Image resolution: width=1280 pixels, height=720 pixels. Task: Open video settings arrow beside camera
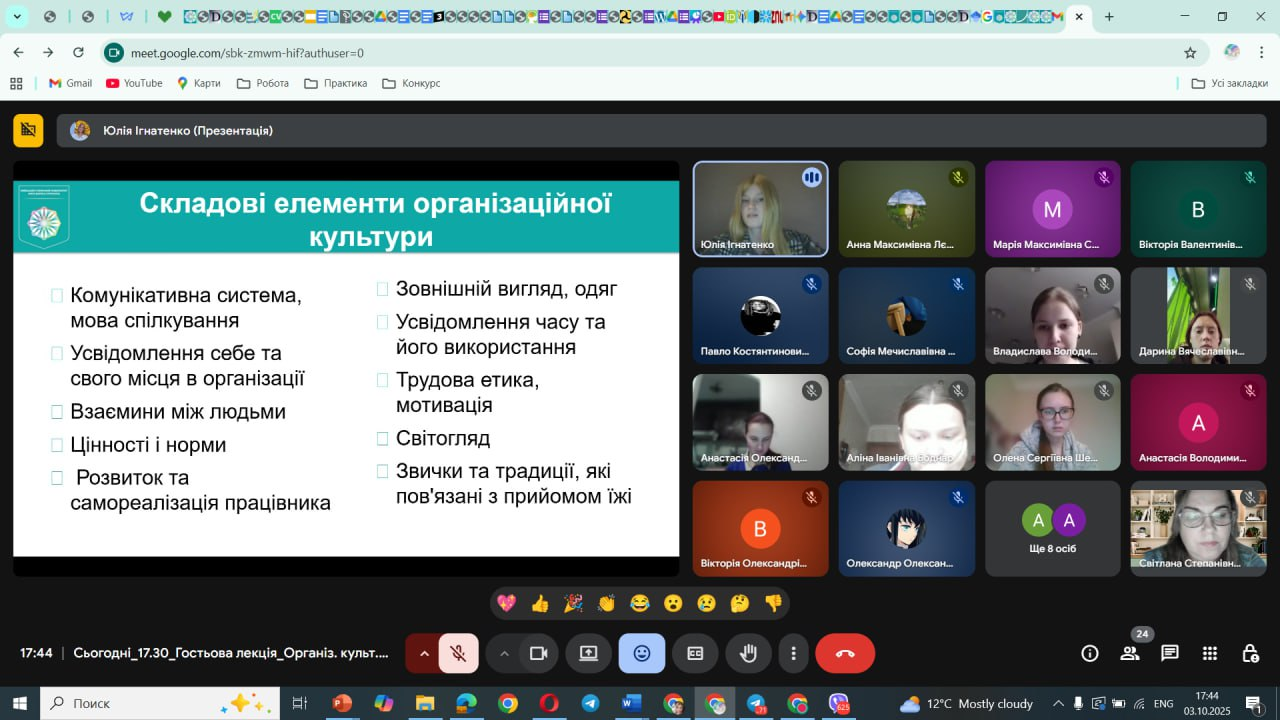tap(504, 654)
